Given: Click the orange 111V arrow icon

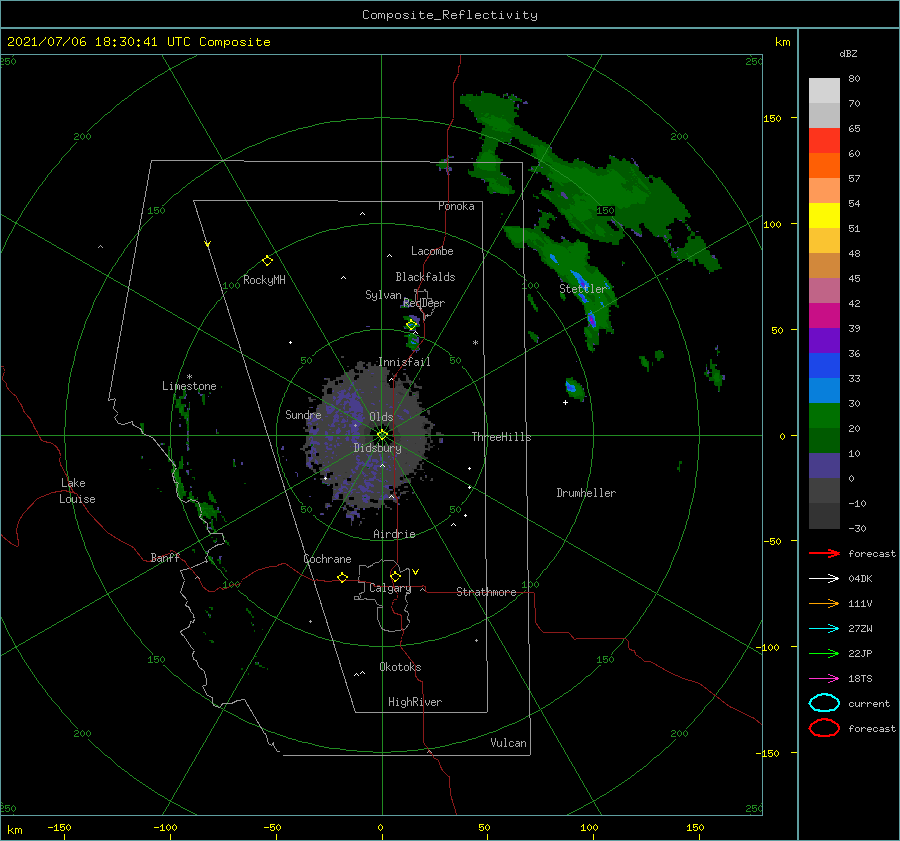Looking at the screenshot, I should [824, 603].
